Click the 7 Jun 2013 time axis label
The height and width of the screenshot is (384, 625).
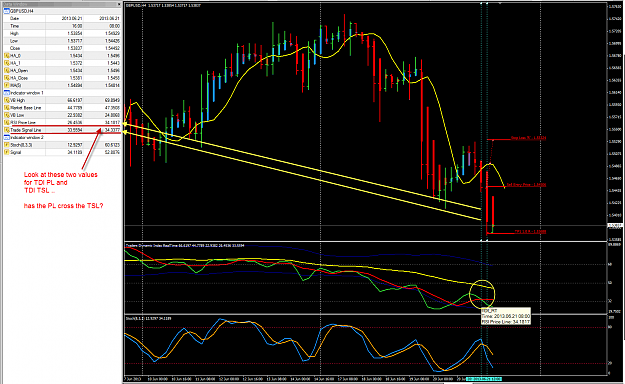133,379
